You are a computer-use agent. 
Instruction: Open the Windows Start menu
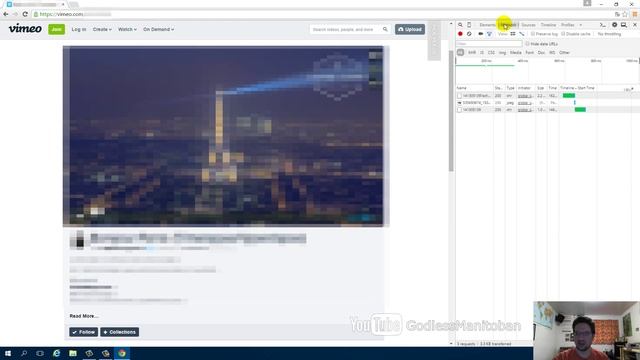coord(8,353)
